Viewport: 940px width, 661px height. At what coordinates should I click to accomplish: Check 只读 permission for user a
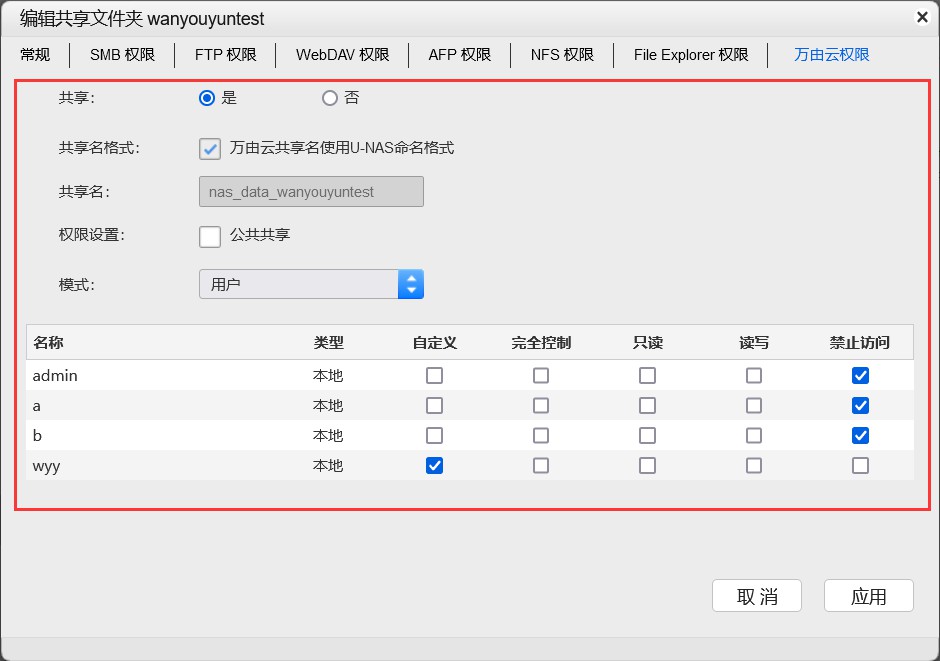click(647, 405)
